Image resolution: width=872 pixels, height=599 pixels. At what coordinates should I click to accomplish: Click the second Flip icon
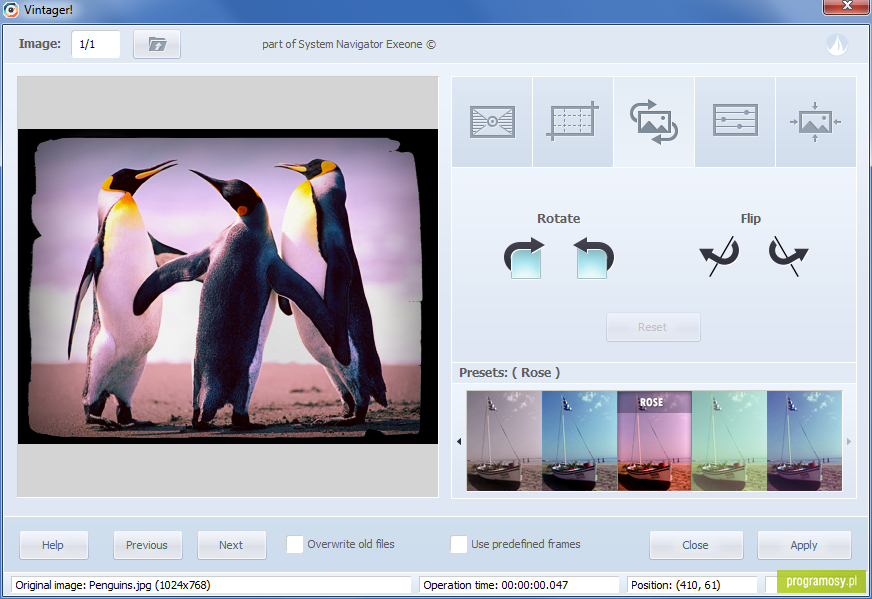pyautogui.click(x=788, y=256)
